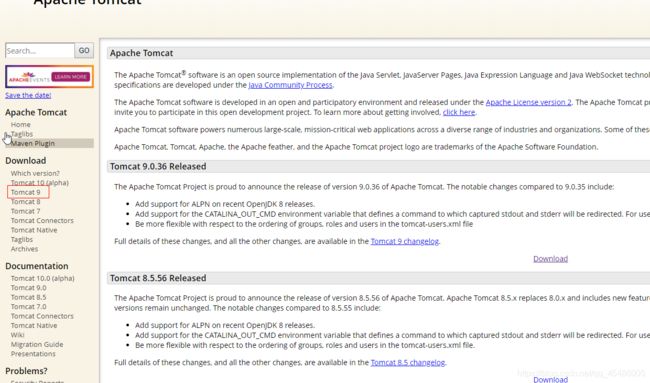The width and height of the screenshot is (650, 383).
Task: Open Tomcat 8.5 documentation link
Action: 29,297
